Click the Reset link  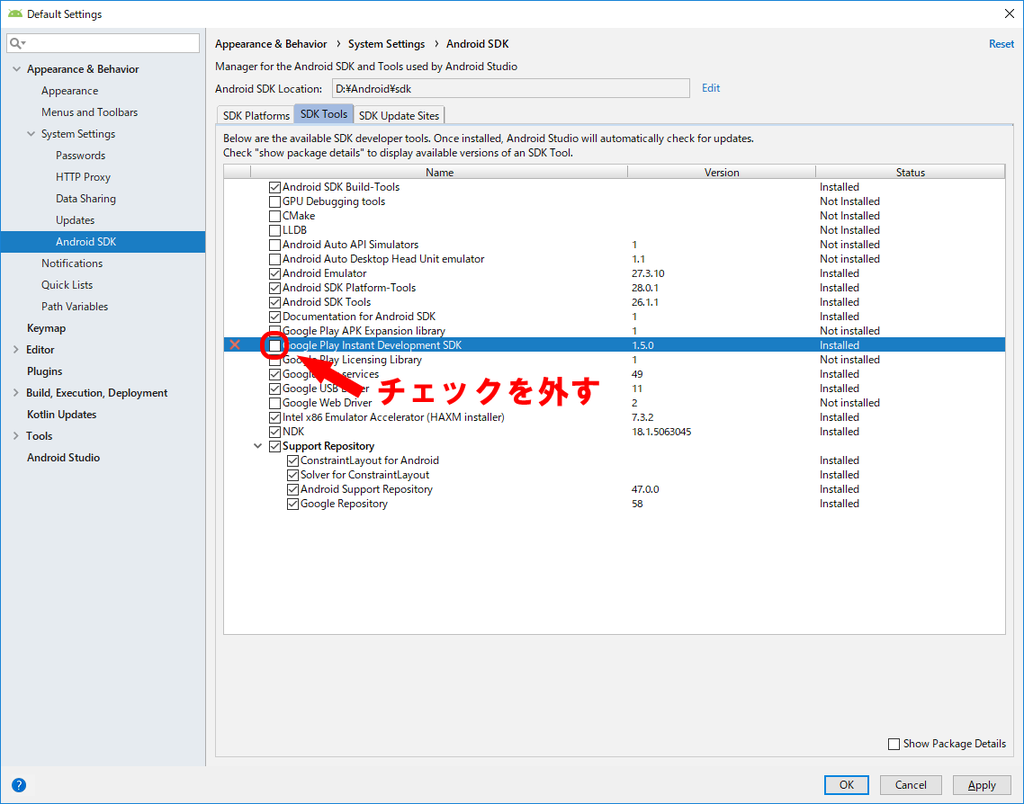(x=1001, y=44)
